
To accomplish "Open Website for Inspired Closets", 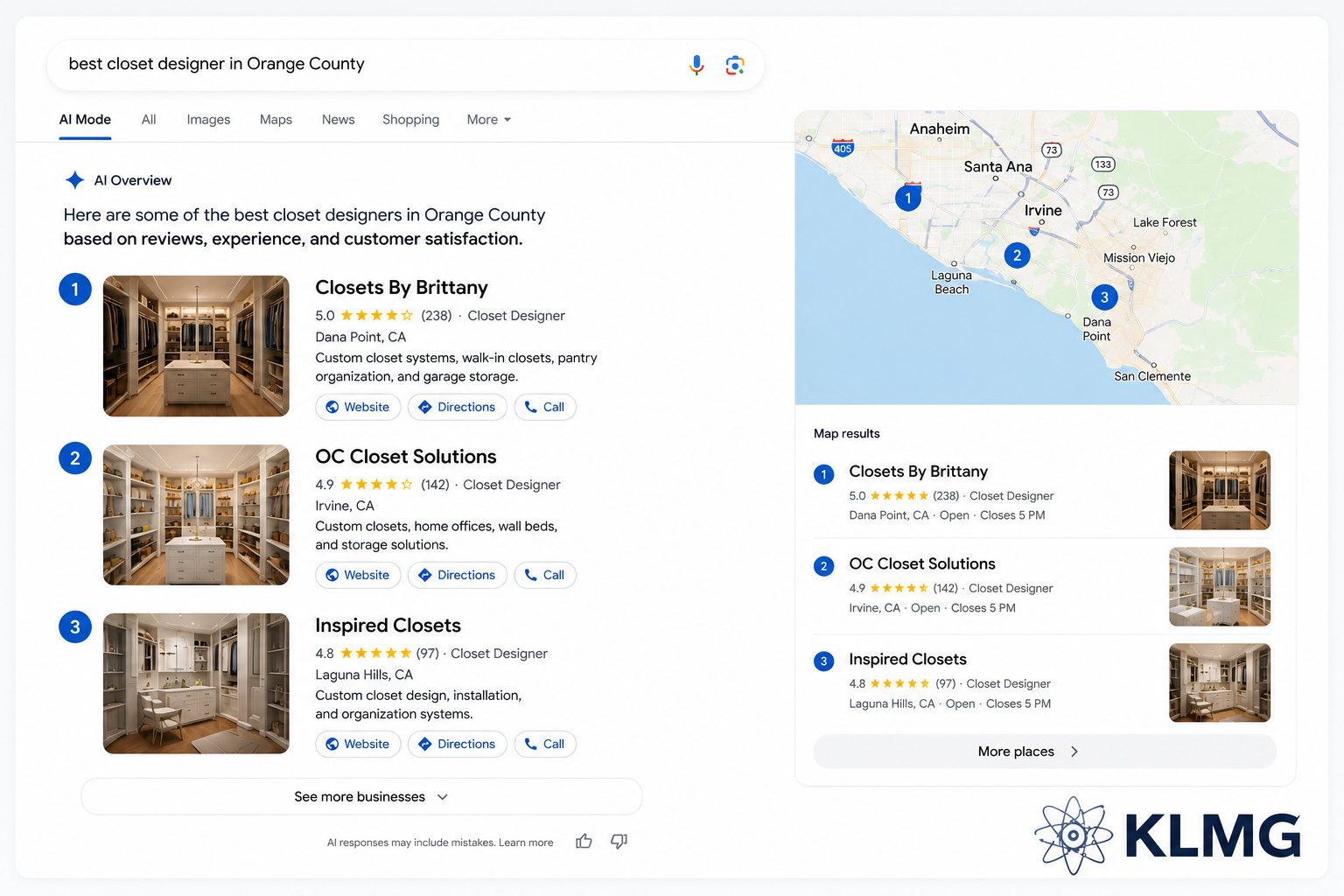I will pyautogui.click(x=358, y=744).
